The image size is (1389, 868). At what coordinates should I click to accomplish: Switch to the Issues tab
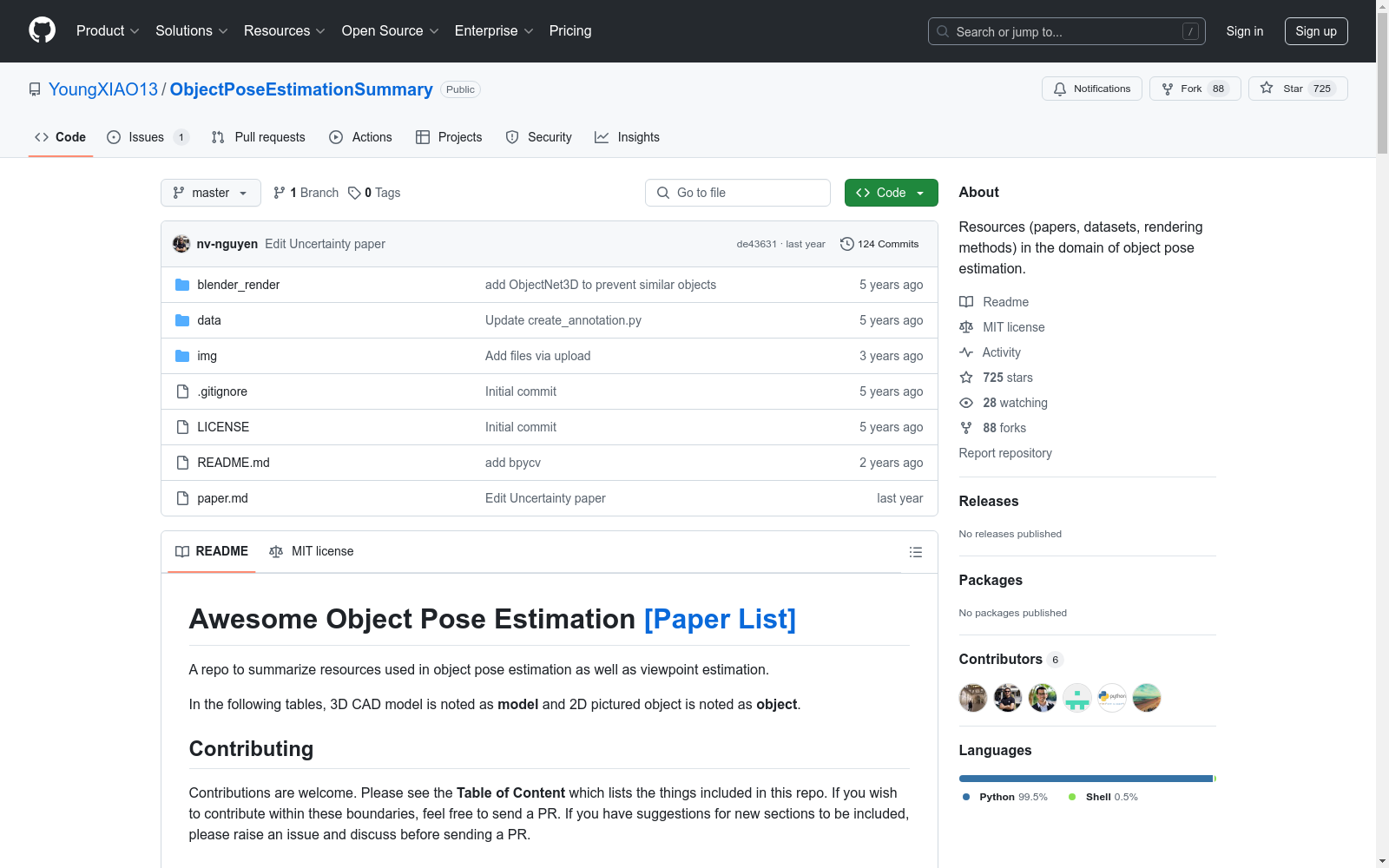click(148, 137)
